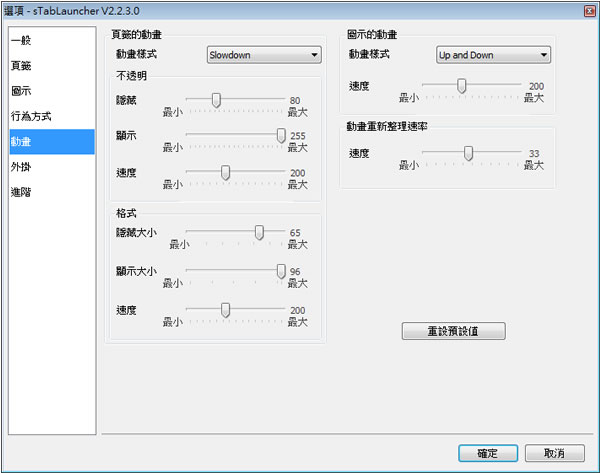Select 行為方式 in the sidebar
600x473 pixels.
(x=52, y=116)
